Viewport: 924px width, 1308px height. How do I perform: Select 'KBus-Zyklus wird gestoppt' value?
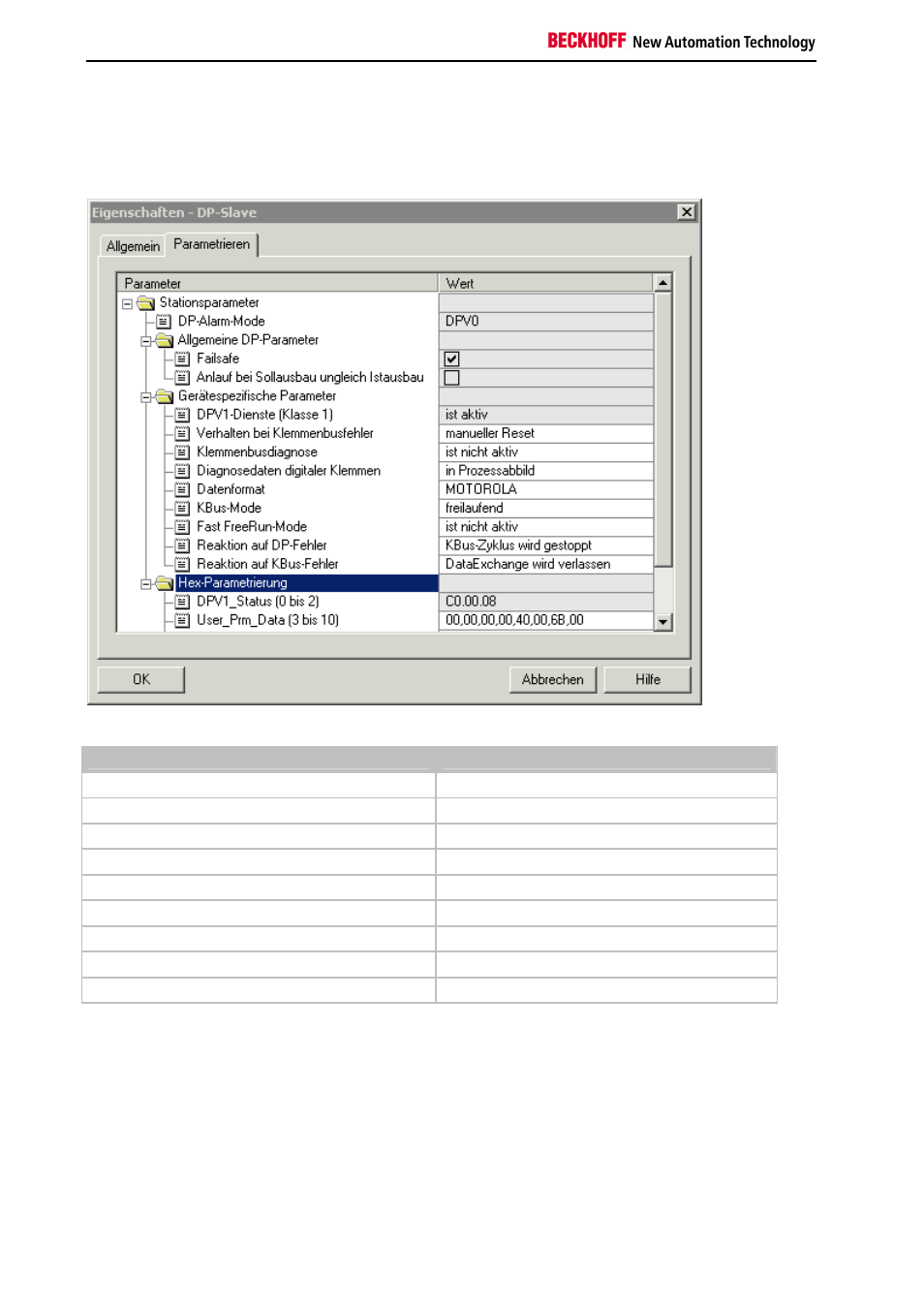[x=546, y=545]
